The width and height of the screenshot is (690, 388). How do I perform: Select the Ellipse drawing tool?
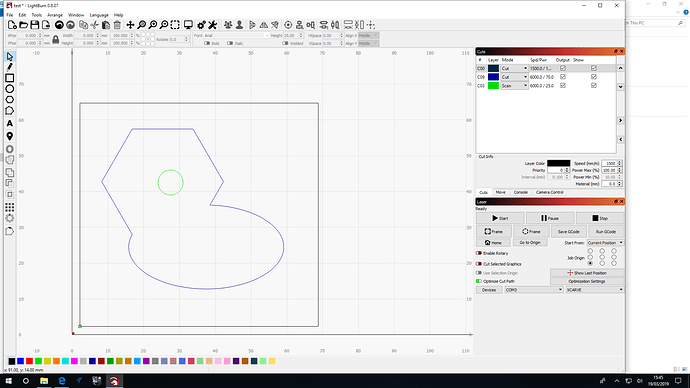click(10, 89)
